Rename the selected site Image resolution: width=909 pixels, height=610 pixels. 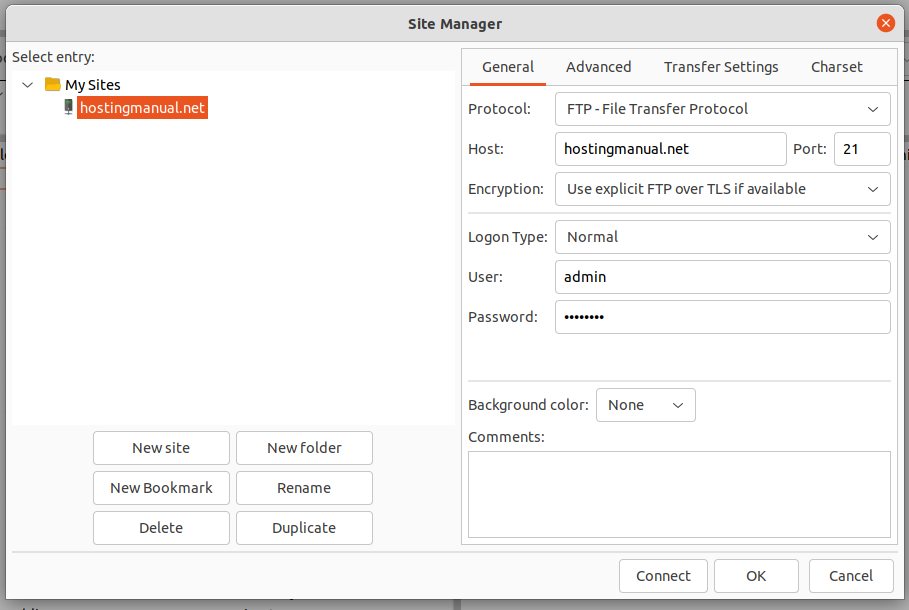point(304,487)
